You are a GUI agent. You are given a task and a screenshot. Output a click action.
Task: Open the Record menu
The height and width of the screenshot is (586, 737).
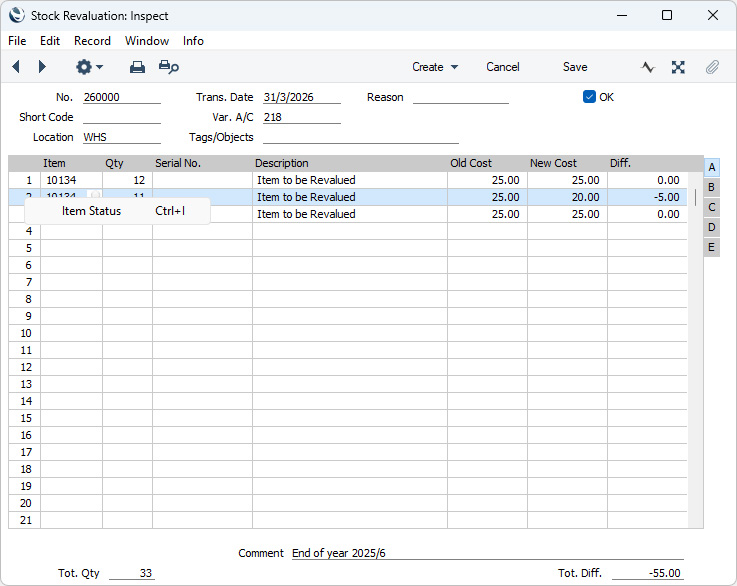pos(92,41)
